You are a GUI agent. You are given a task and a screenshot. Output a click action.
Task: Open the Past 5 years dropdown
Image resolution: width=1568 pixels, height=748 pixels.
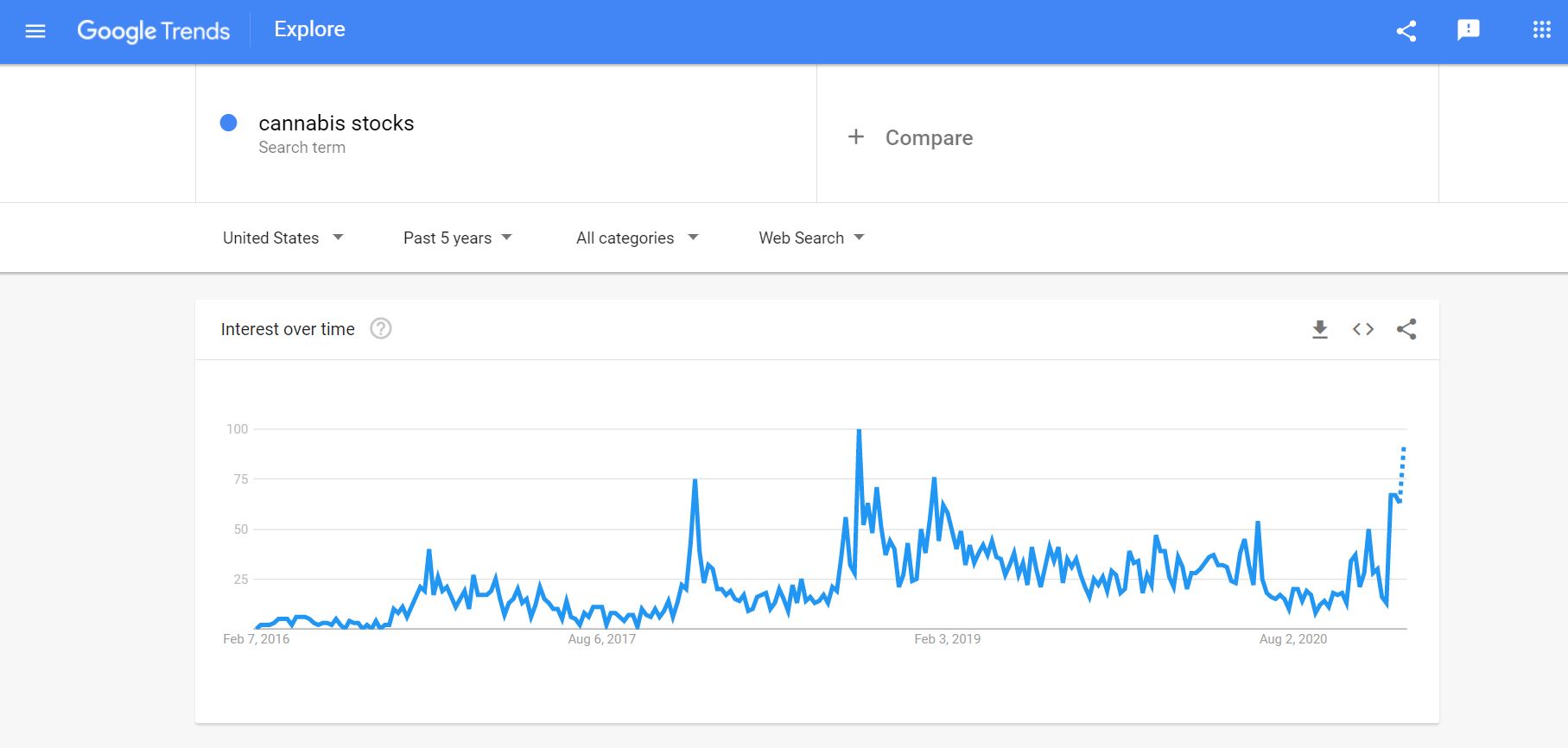[x=458, y=238]
